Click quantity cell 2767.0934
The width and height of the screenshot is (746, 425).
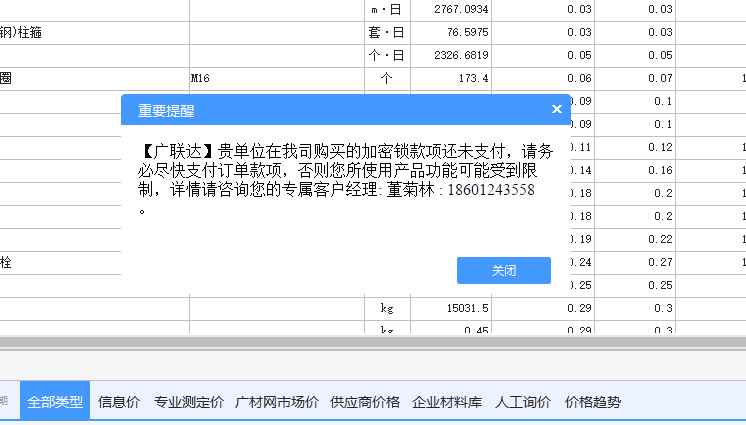coord(451,10)
